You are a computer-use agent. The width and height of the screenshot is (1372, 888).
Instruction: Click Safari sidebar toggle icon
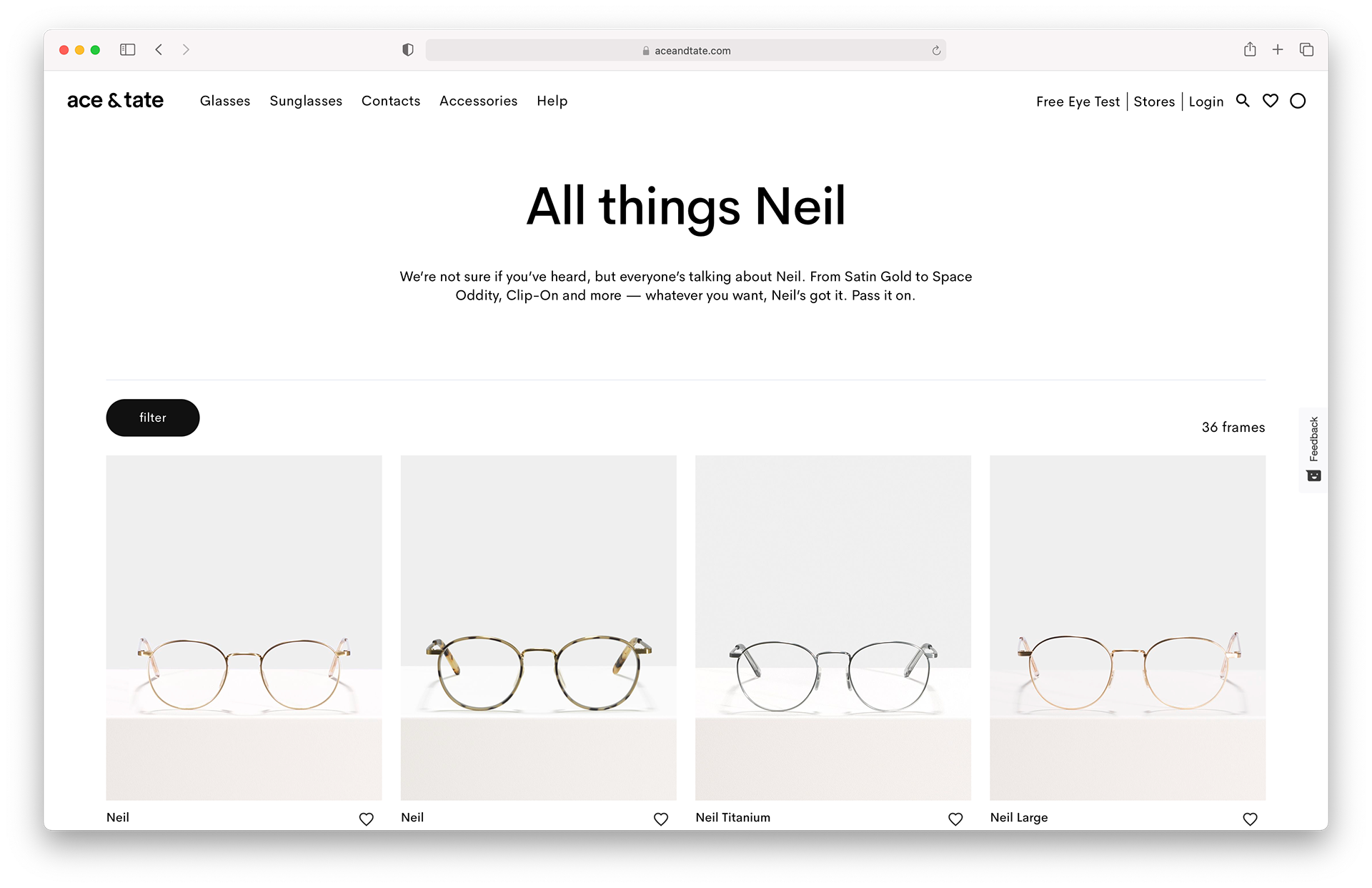click(128, 50)
